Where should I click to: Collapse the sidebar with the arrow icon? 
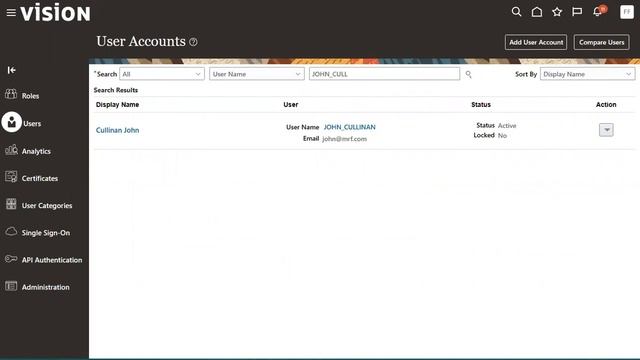[11, 70]
